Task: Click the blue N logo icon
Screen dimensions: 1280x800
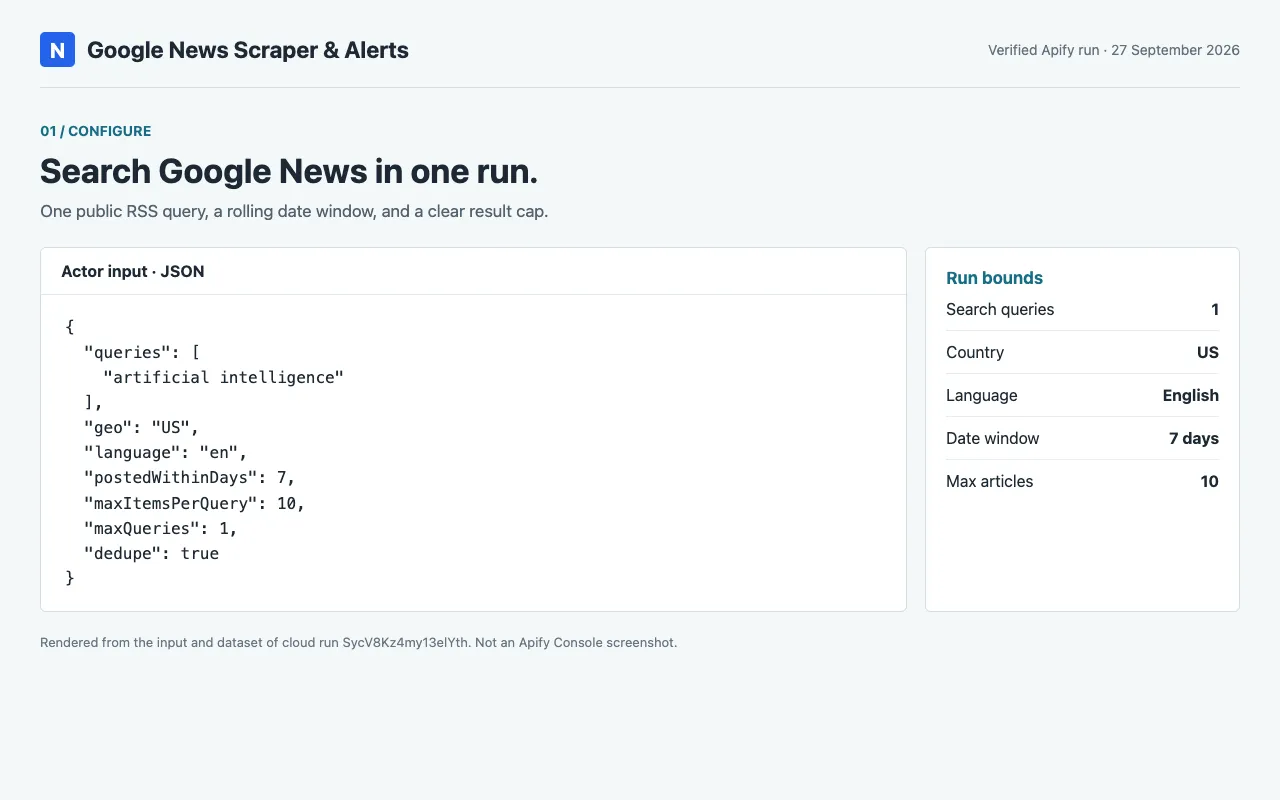Action: [x=57, y=50]
